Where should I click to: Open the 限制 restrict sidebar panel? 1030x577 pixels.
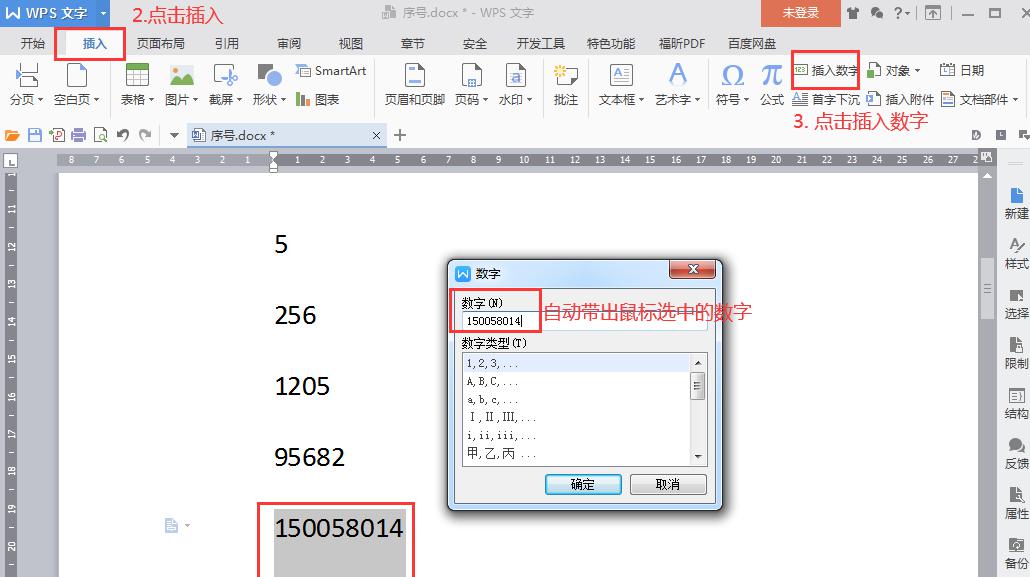coord(1016,354)
